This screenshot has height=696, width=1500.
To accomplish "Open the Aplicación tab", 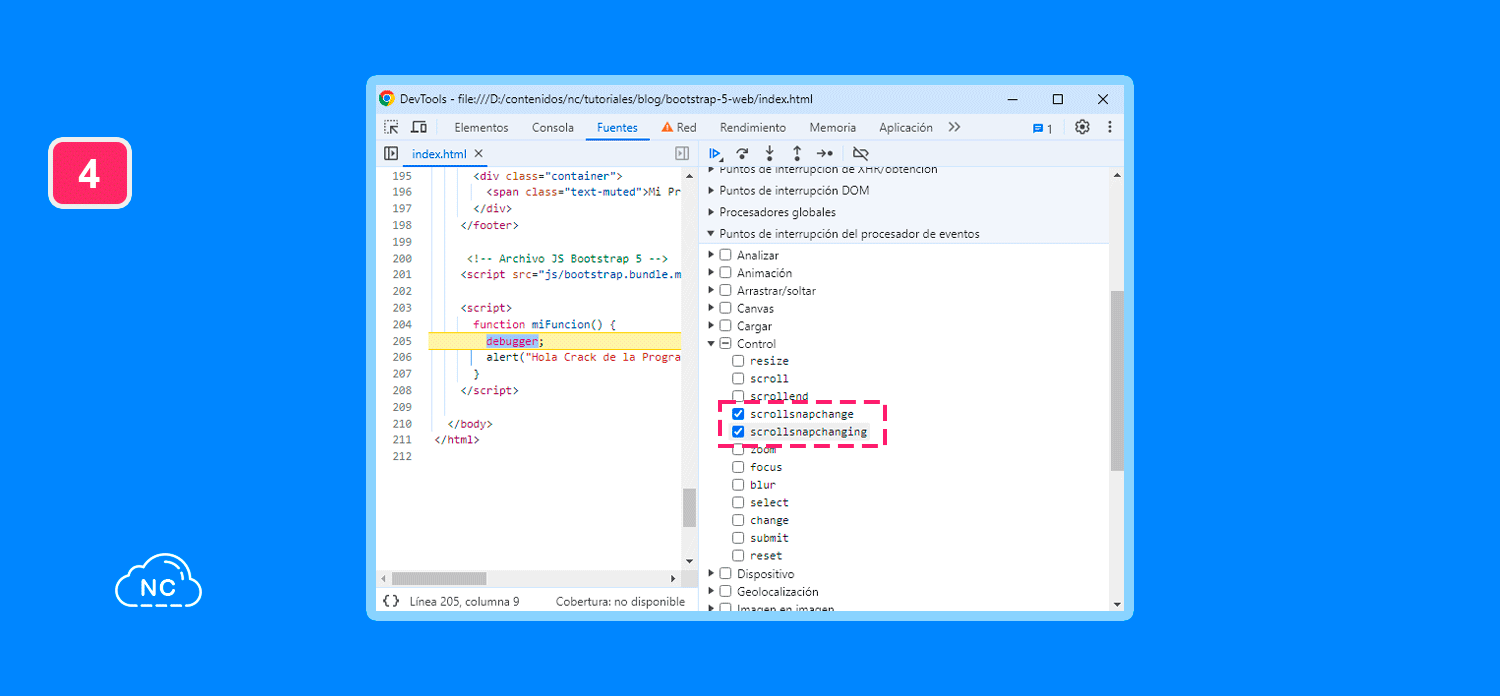I will [906, 127].
